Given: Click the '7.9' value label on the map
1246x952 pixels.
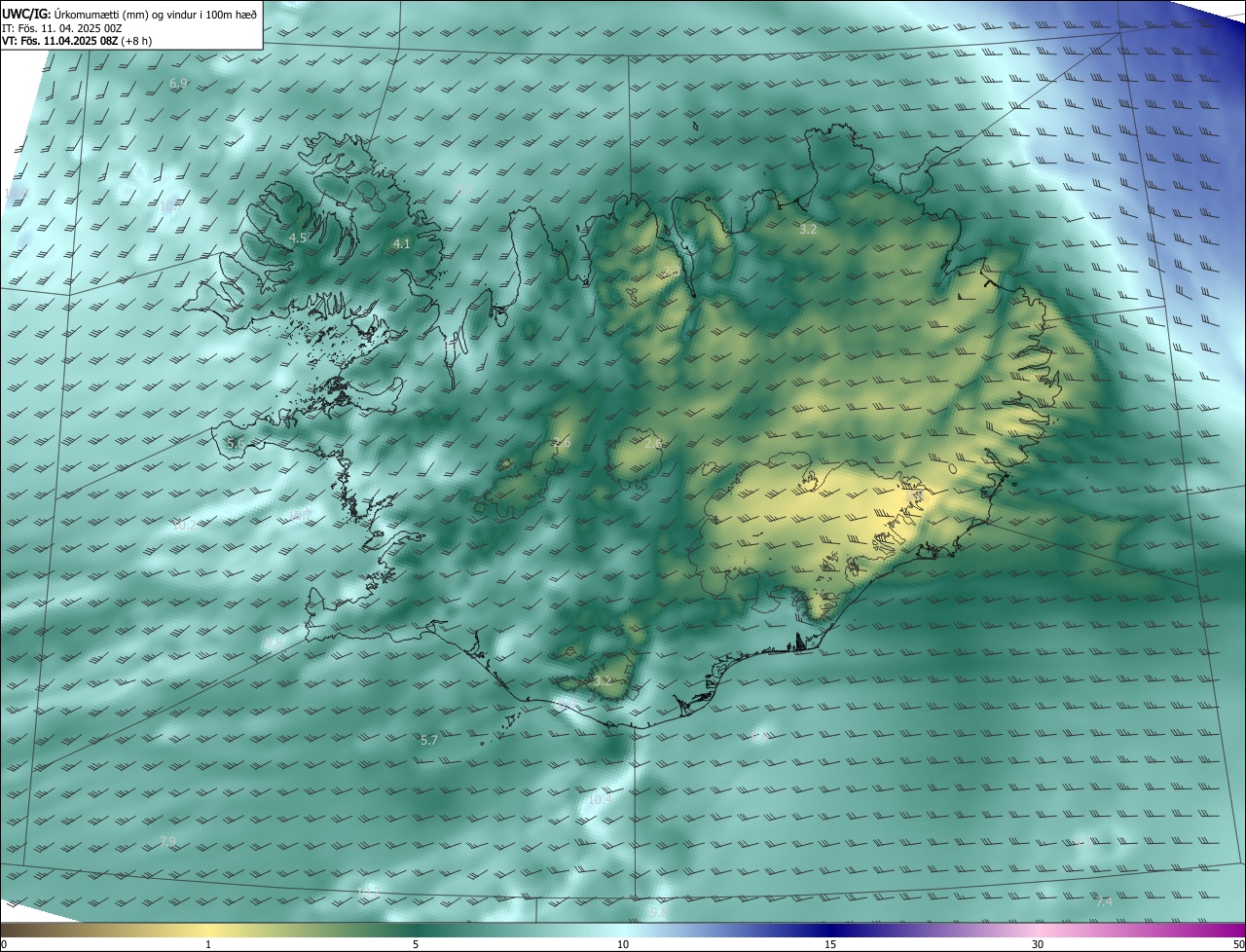Looking at the screenshot, I should coord(167,840).
